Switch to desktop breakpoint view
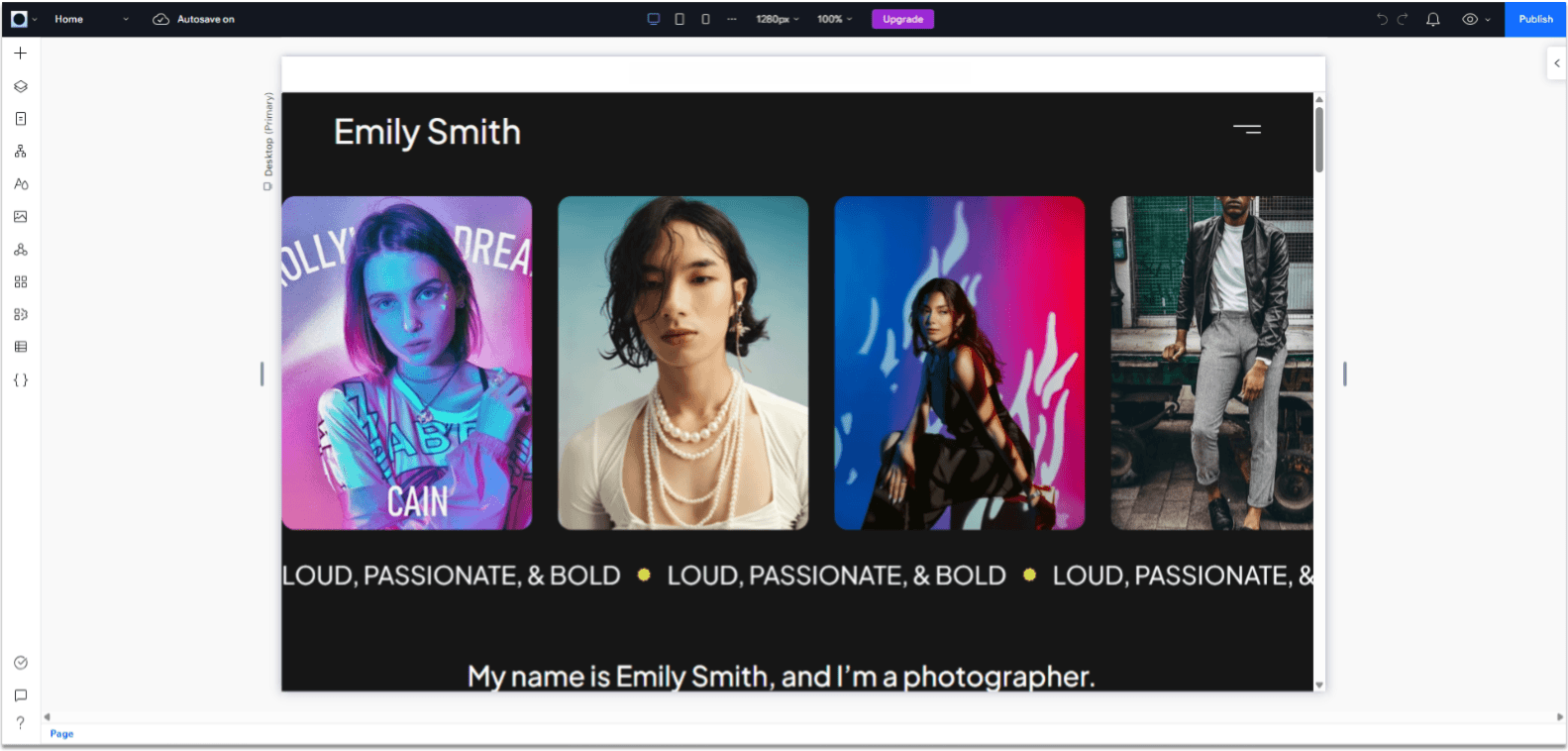1568x751 pixels. (653, 19)
